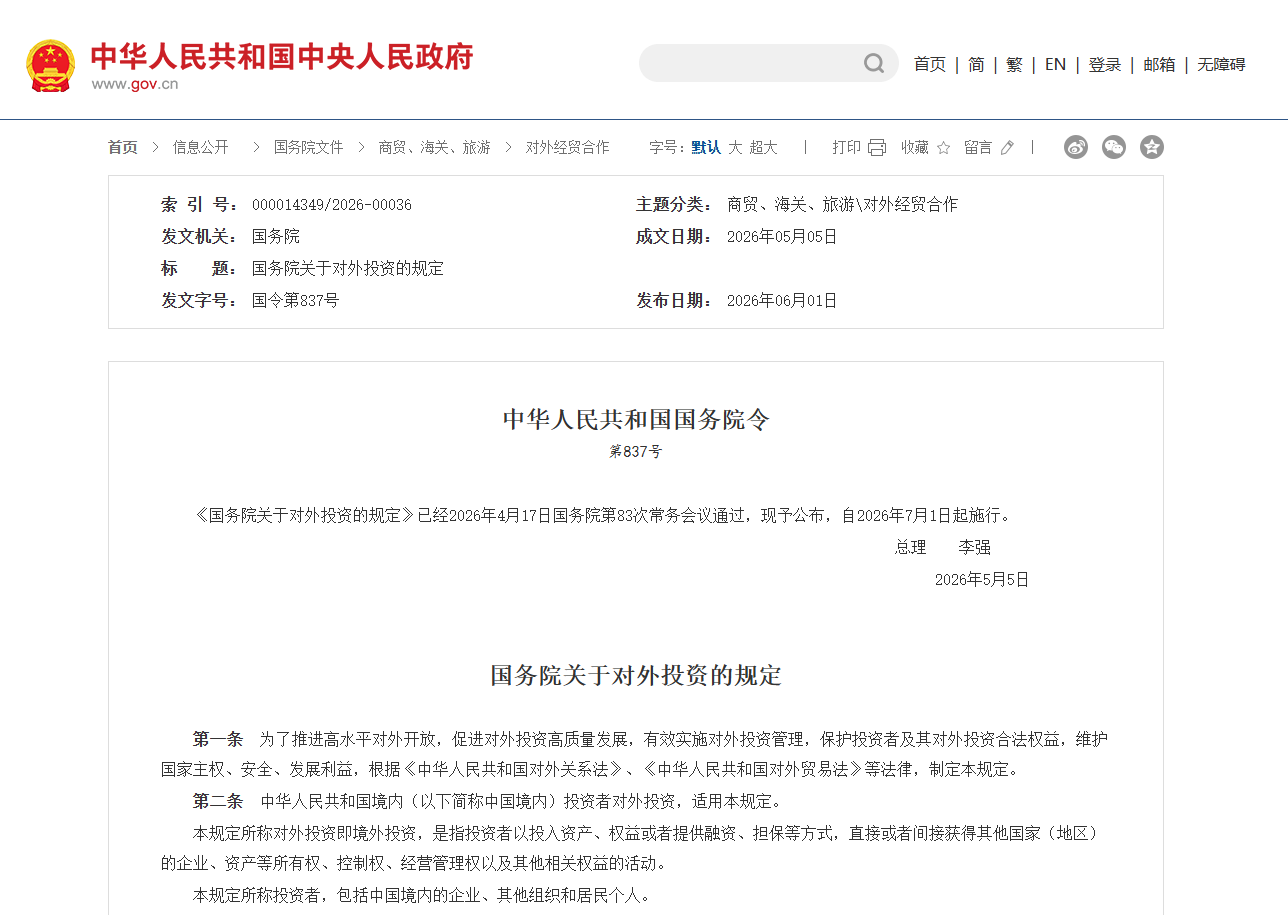Open 对外经贸合作 breadcrumb link
Image resolution: width=1288 pixels, height=915 pixels.
[567, 147]
